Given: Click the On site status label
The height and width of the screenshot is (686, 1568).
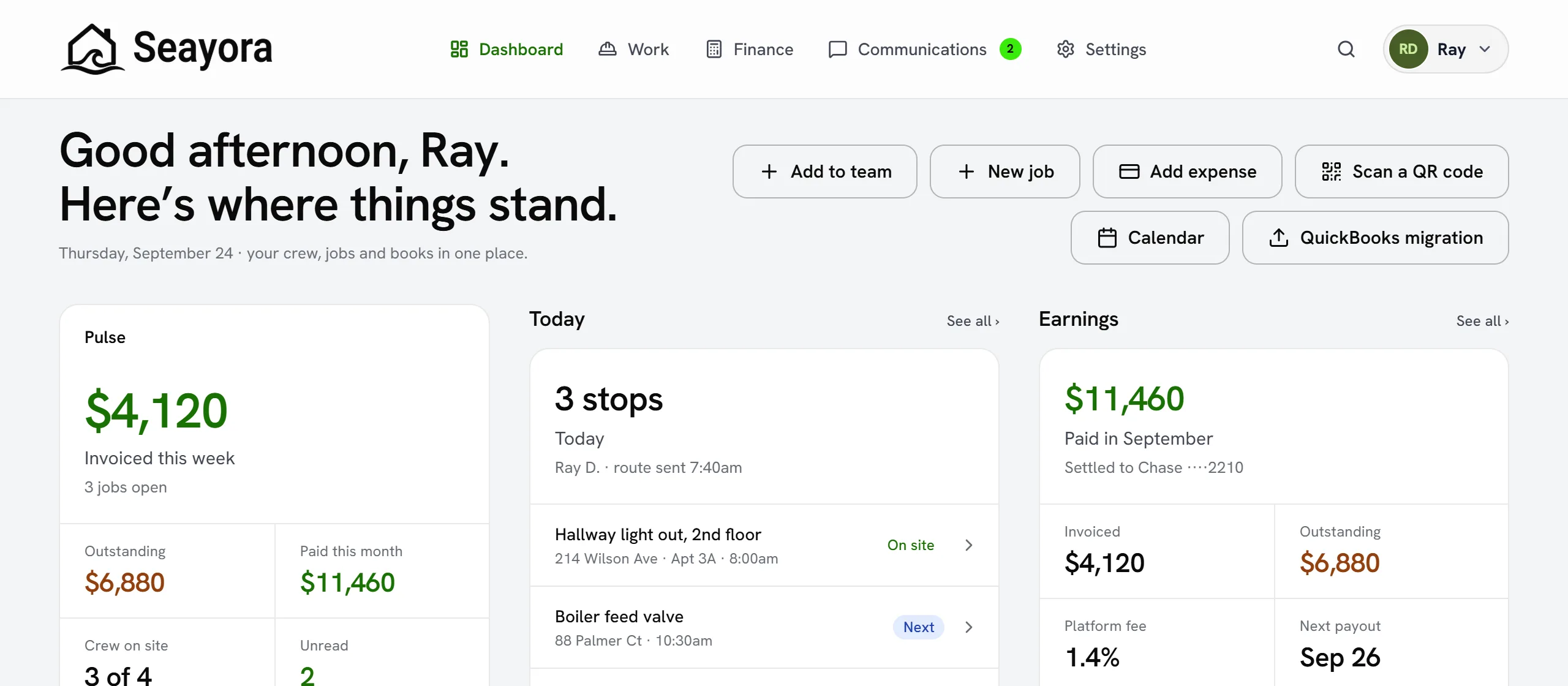Looking at the screenshot, I should pos(911,545).
